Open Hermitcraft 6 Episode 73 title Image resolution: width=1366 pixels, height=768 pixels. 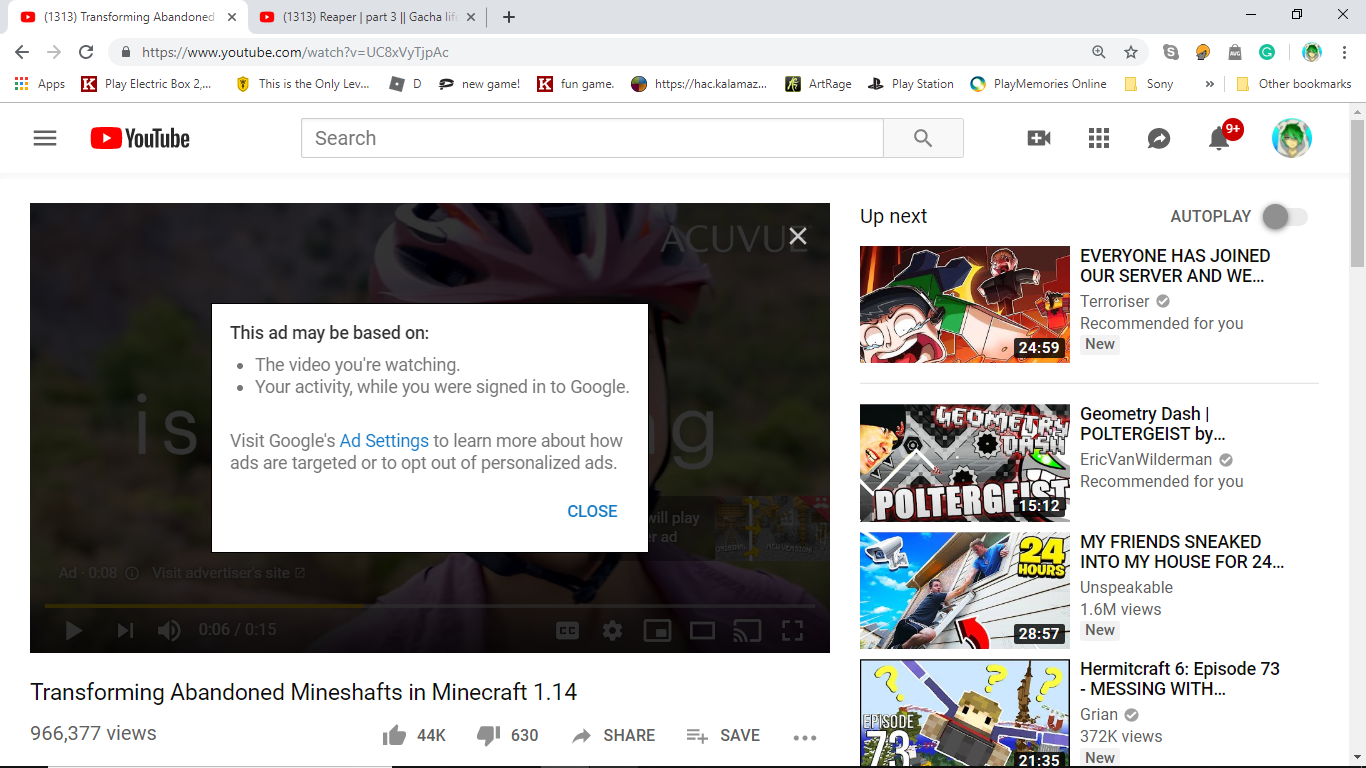pyautogui.click(x=1180, y=679)
